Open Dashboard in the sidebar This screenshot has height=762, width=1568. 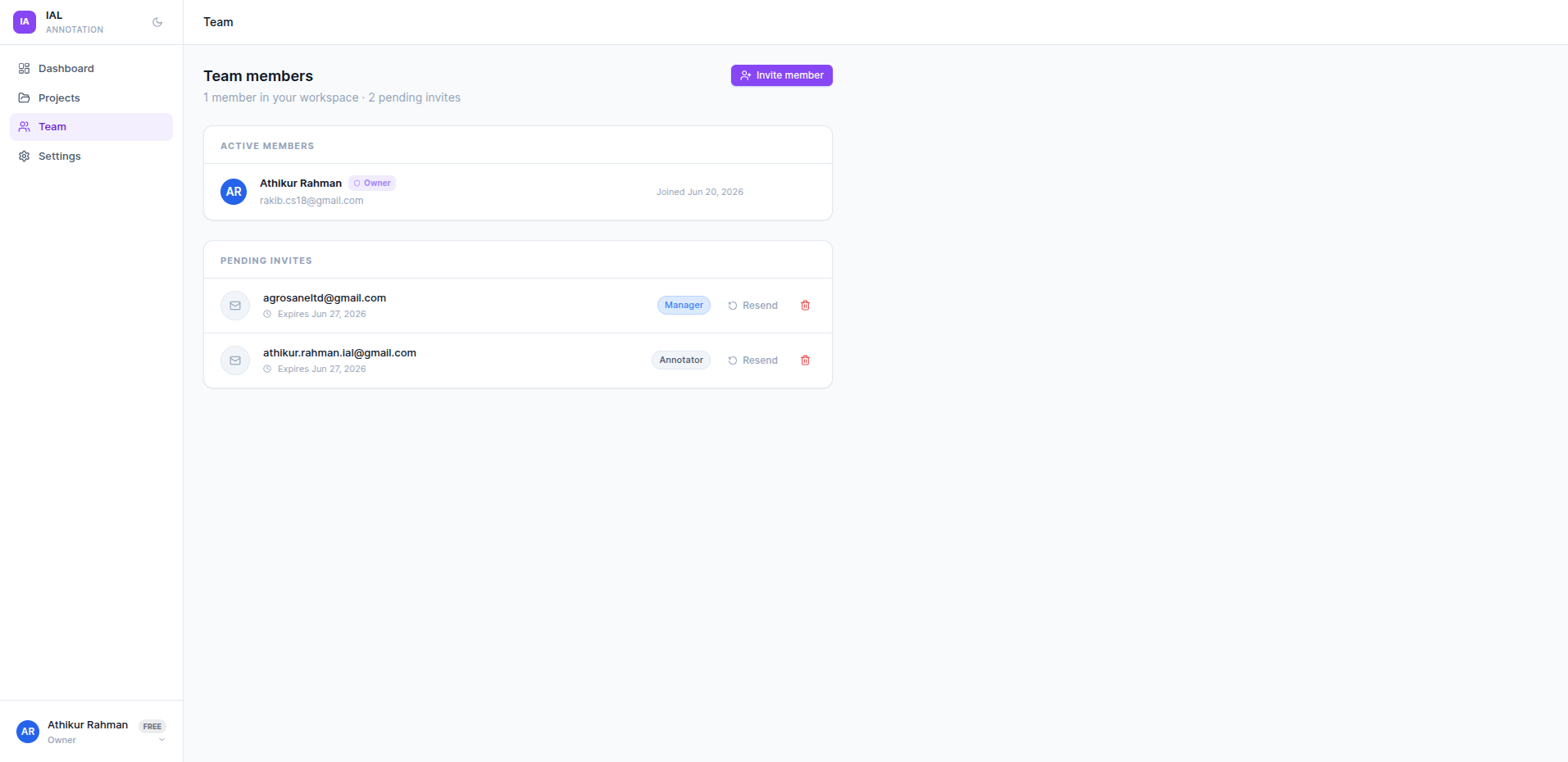point(91,69)
